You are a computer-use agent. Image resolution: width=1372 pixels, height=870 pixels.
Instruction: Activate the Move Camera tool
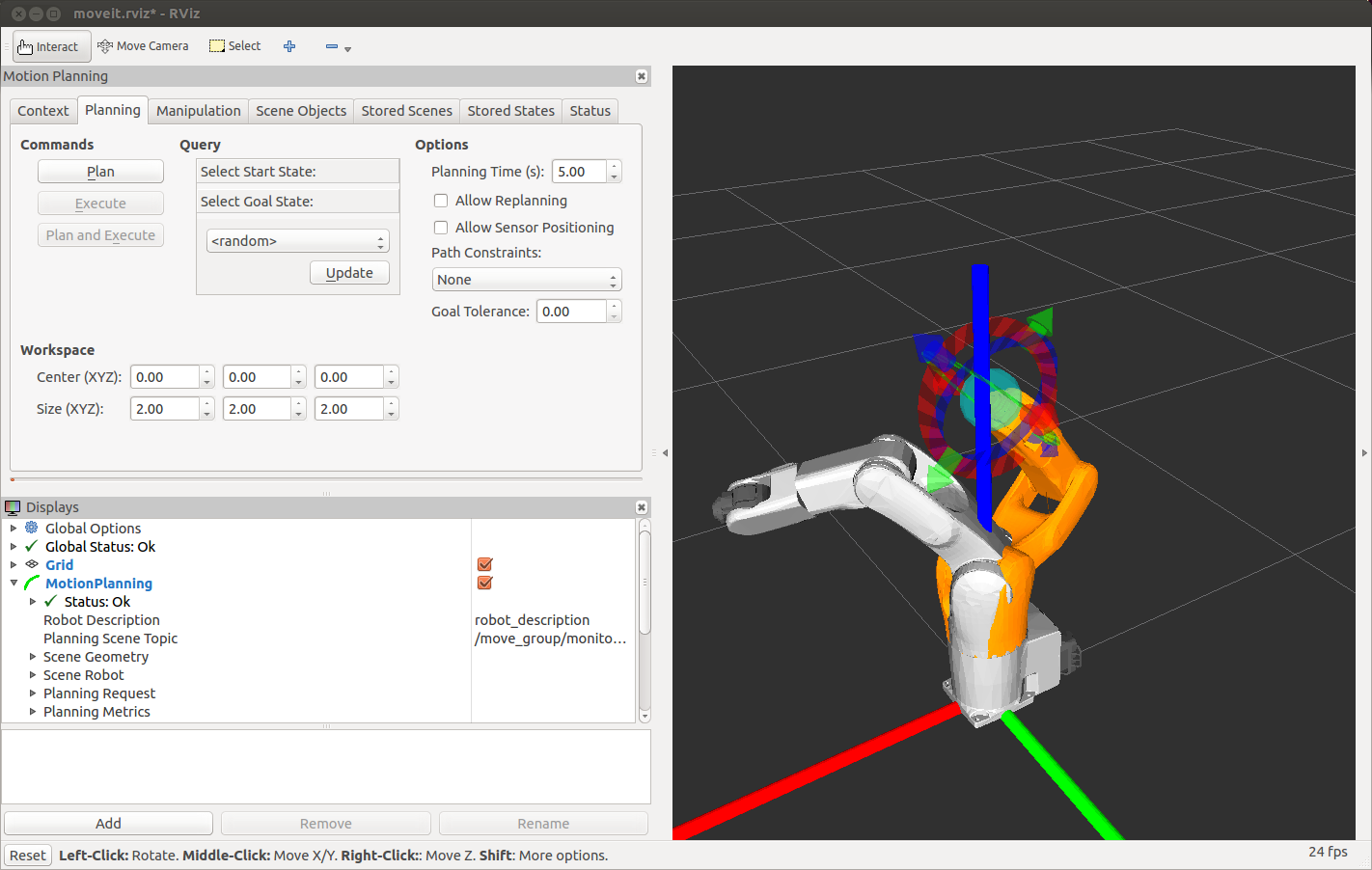(143, 46)
